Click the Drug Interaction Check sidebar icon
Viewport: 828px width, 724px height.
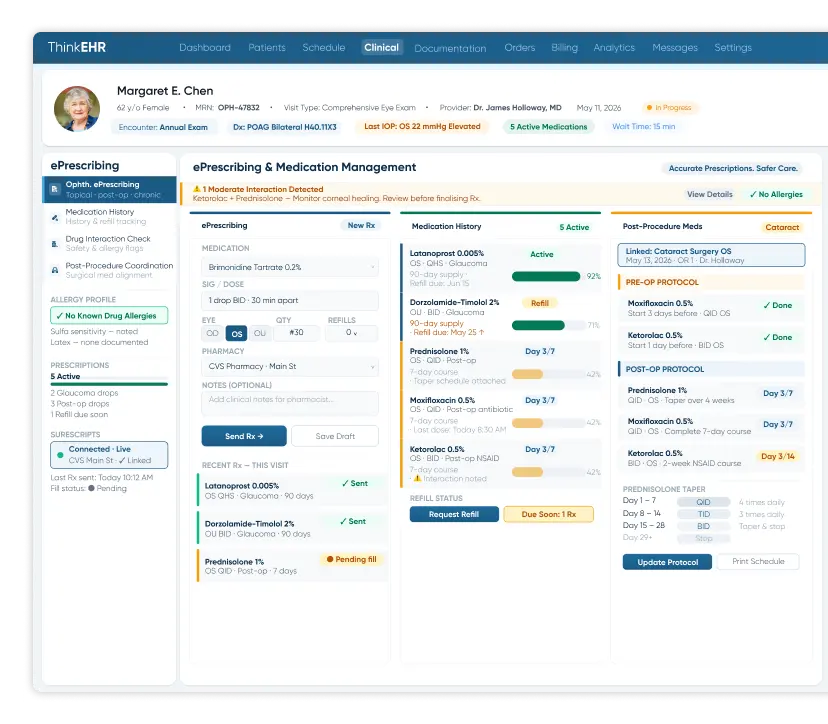coord(54,244)
